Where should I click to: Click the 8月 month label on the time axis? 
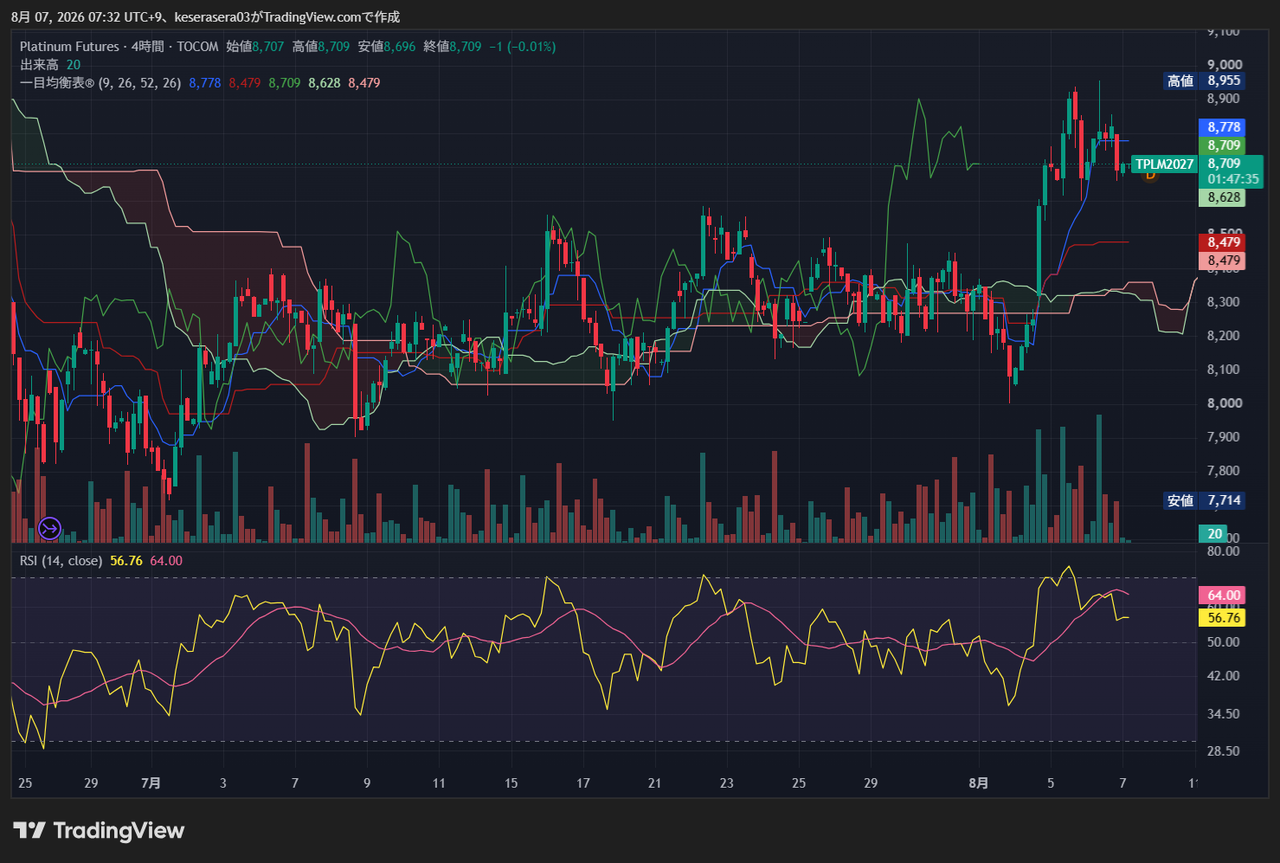pos(979,782)
